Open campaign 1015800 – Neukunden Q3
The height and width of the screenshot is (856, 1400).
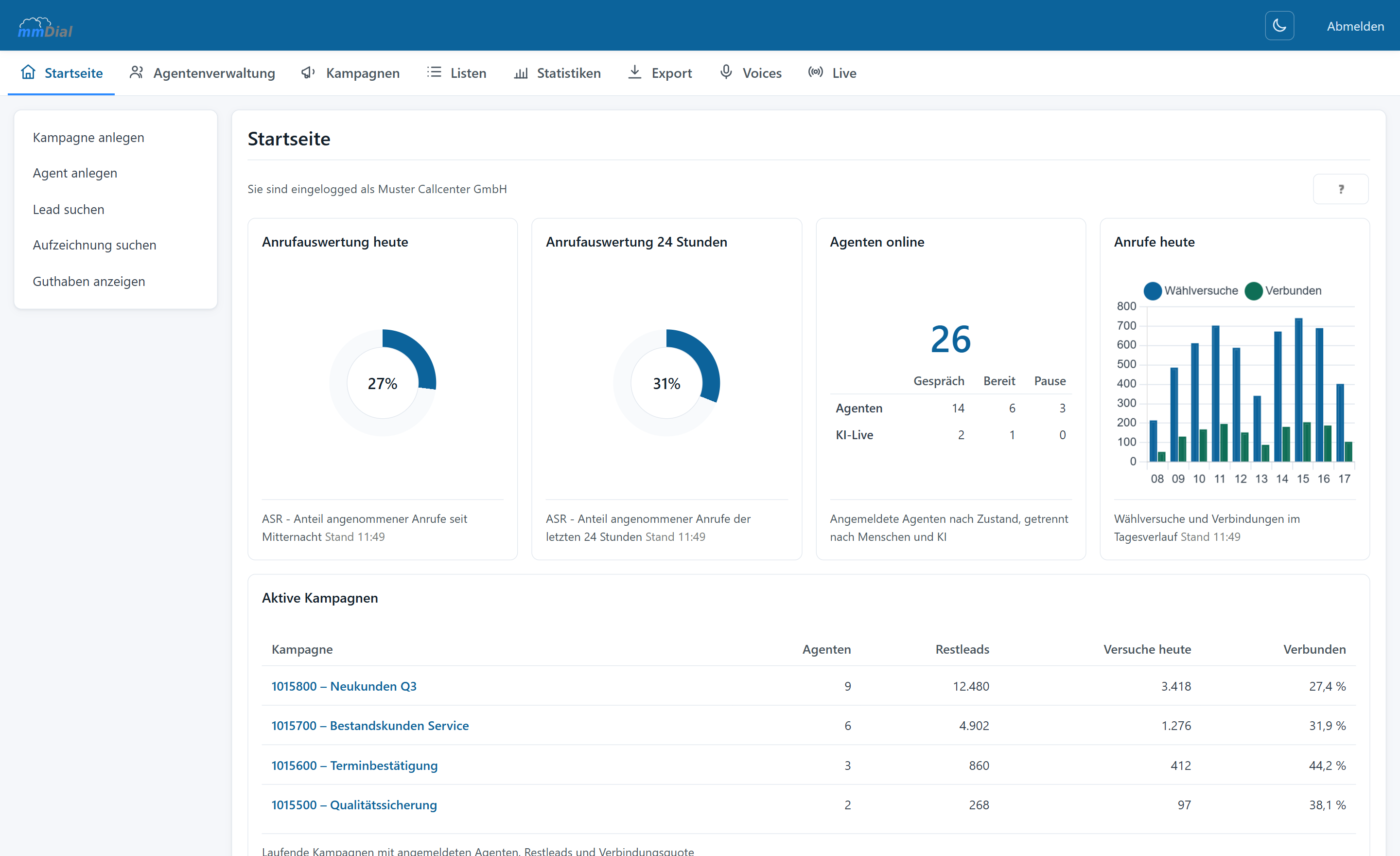point(344,686)
